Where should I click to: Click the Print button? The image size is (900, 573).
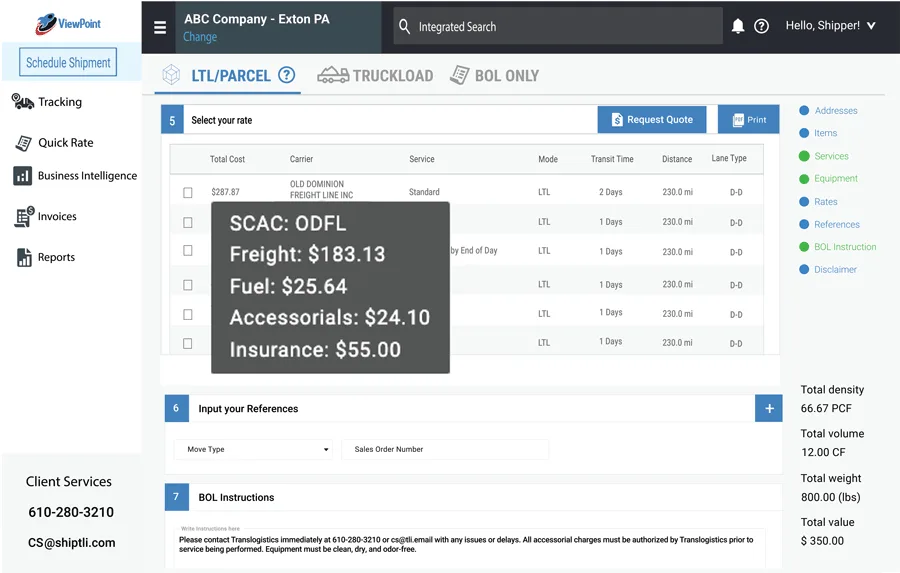[748, 119]
